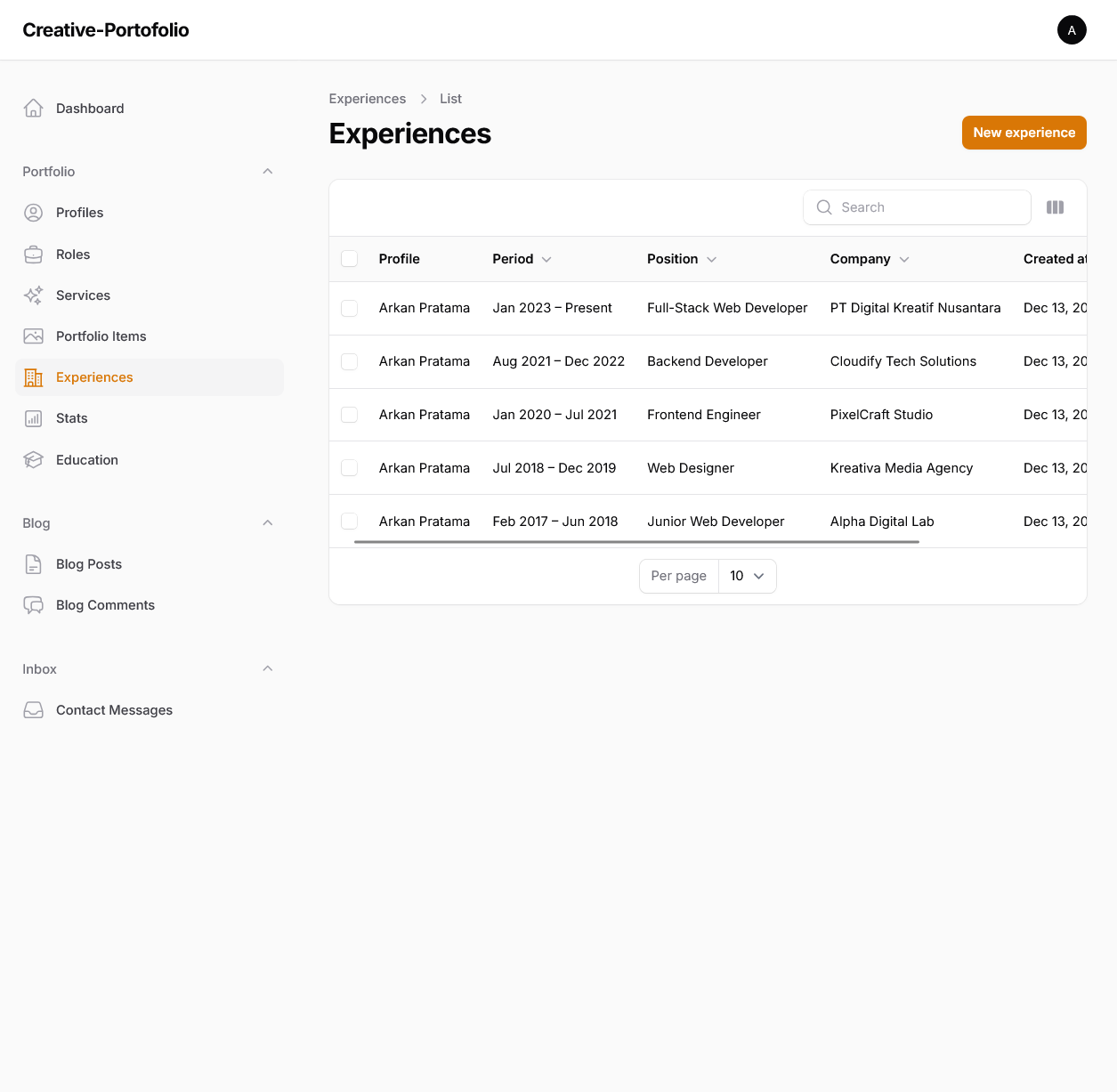This screenshot has height=1092, width=1117.
Task: Open Profiles via its user icon
Action: pyautogui.click(x=33, y=213)
